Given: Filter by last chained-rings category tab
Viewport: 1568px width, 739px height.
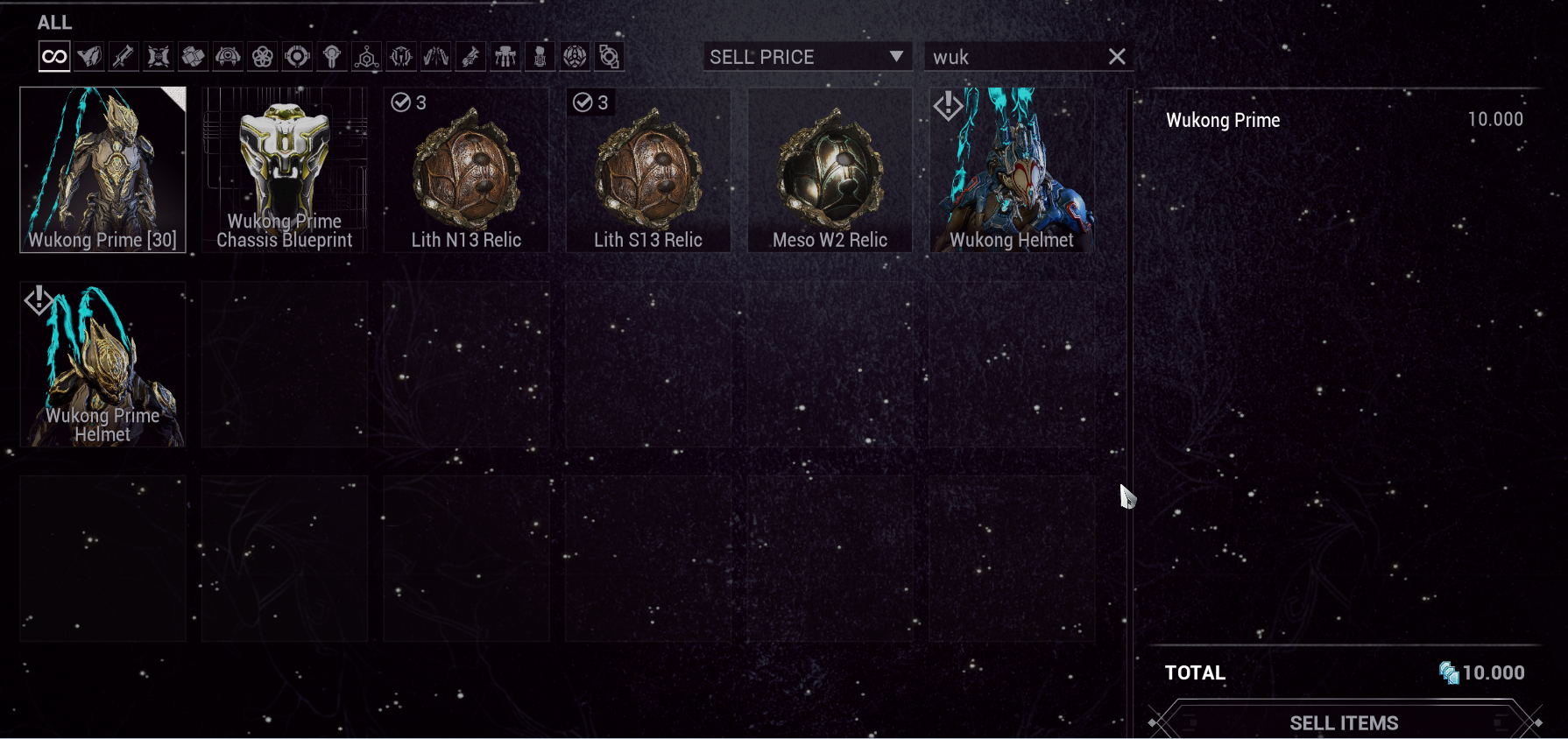Looking at the screenshot, I should [x=609, y=57].
